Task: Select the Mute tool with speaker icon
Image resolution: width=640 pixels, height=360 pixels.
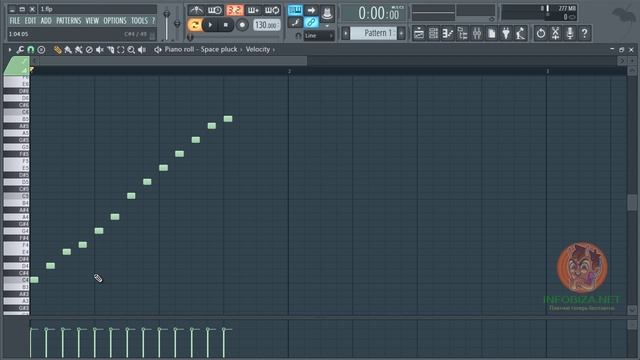Action: pos(100,50)
